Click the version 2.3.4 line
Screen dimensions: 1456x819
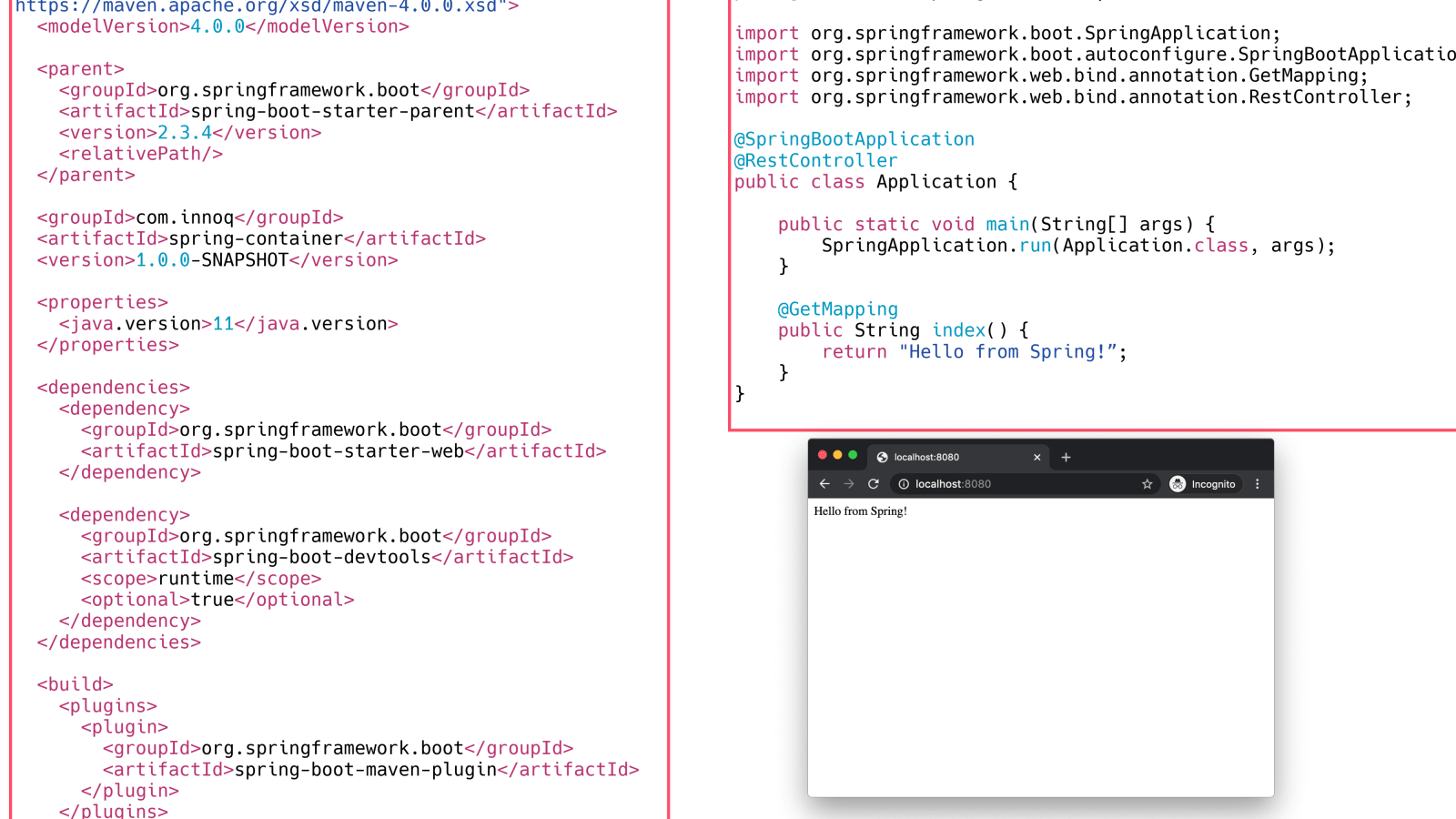[189, 133]
